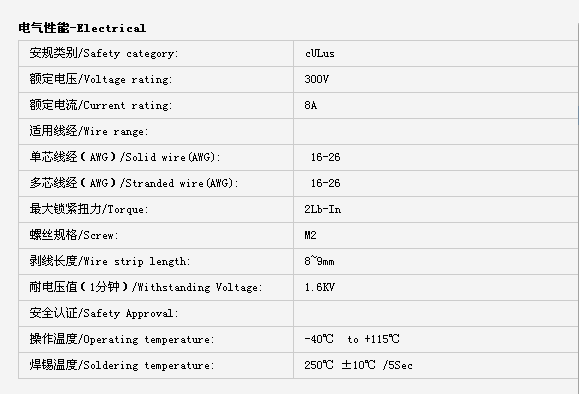Viewport: 579px width, 394px height.
Task: Select the Screw row label
Action: 74,235
